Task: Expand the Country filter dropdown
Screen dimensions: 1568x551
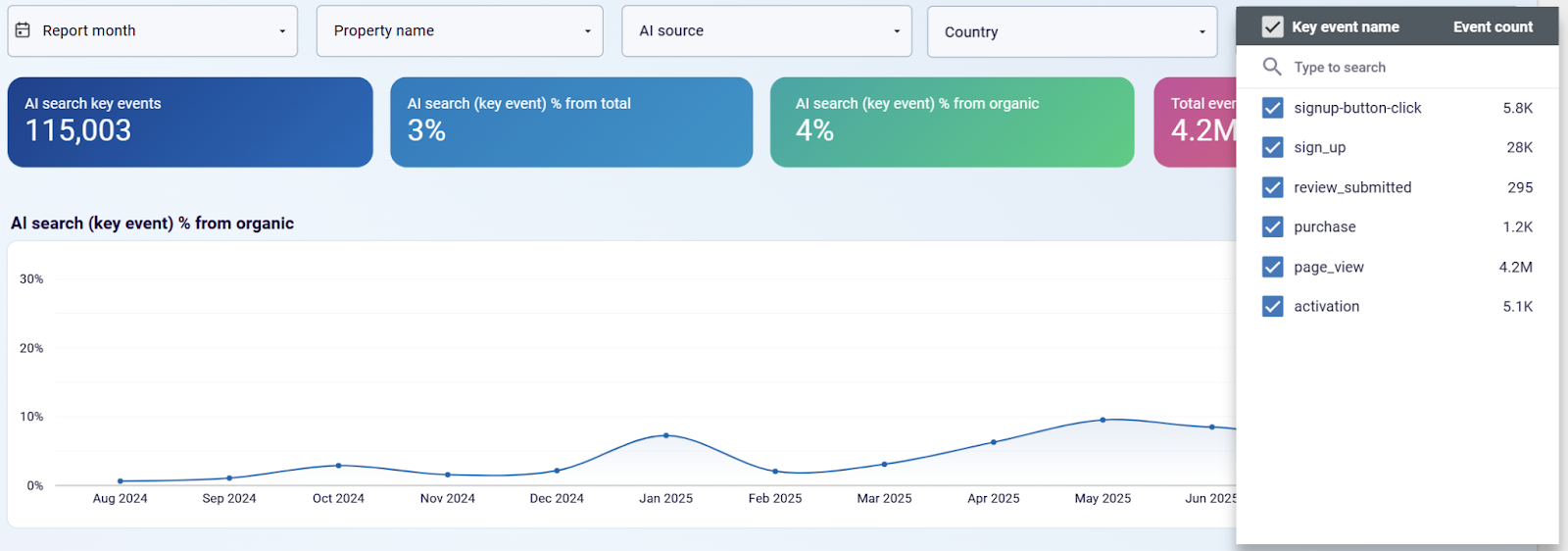Action: (x=1072, y=32)
